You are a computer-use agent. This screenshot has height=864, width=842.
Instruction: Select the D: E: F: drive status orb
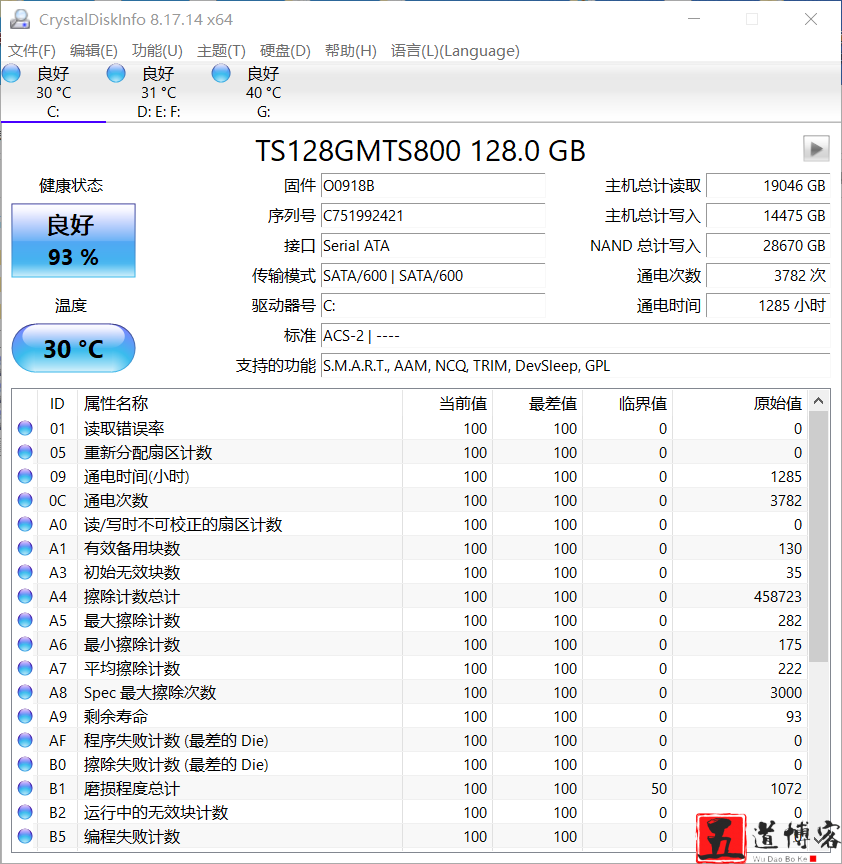[x=116, y=73]
